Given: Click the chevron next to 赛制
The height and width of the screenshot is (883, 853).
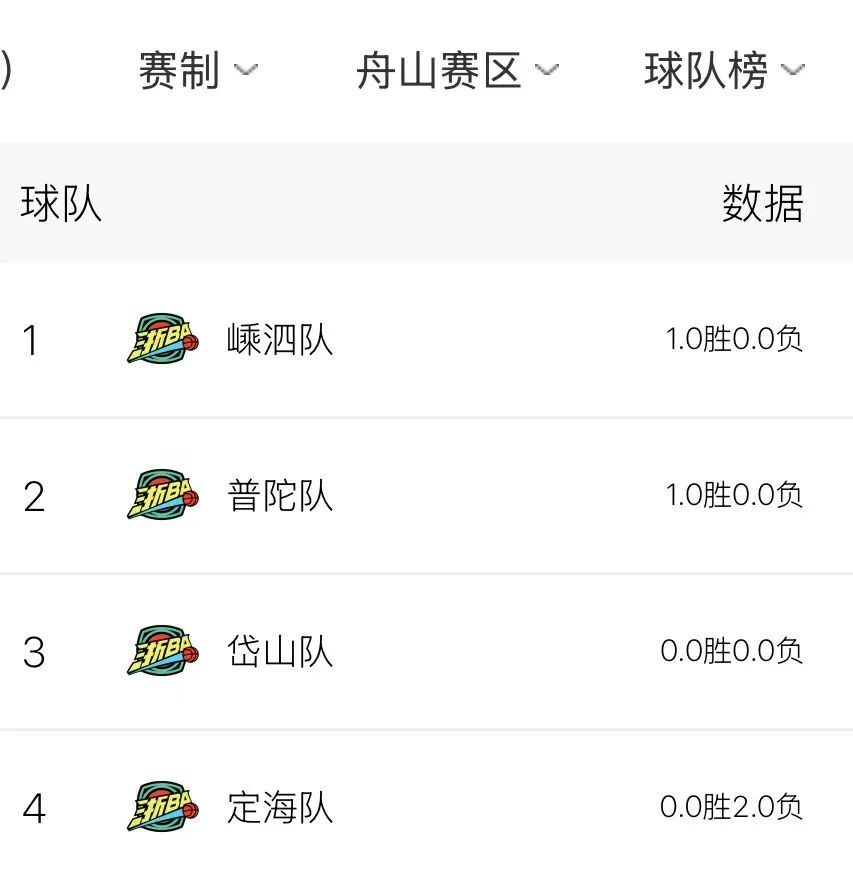Looking at the screenshot, I should click(x=245, y=70).
